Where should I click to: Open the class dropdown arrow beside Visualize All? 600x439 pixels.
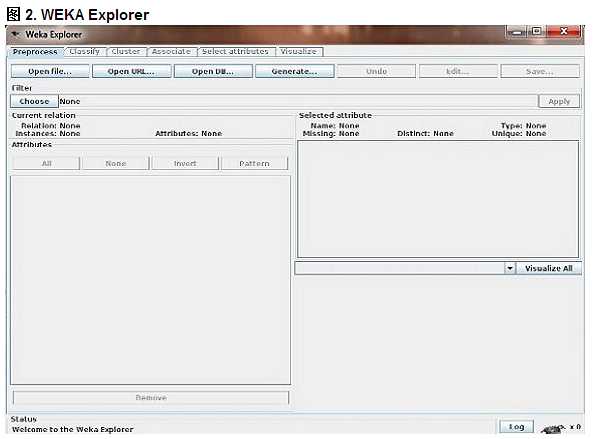click(510, 268)
